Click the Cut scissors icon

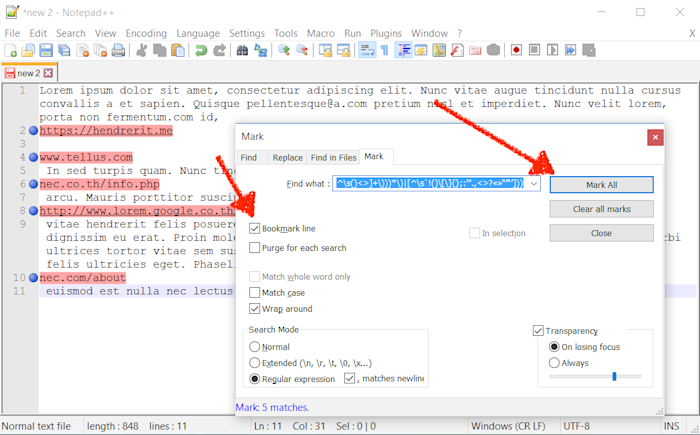142,50
